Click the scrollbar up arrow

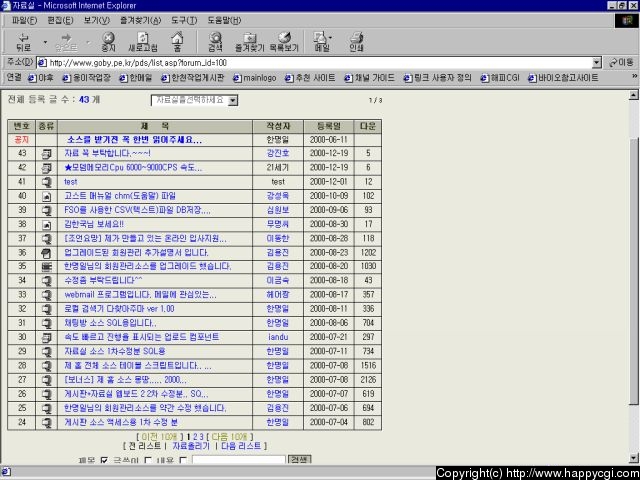[633, 95]
